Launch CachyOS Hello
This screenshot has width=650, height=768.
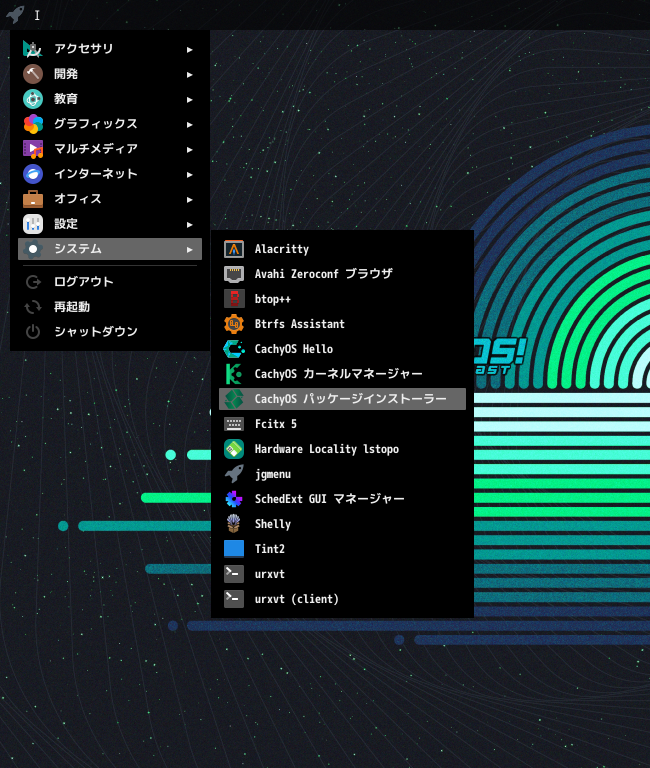coord(342,349)
